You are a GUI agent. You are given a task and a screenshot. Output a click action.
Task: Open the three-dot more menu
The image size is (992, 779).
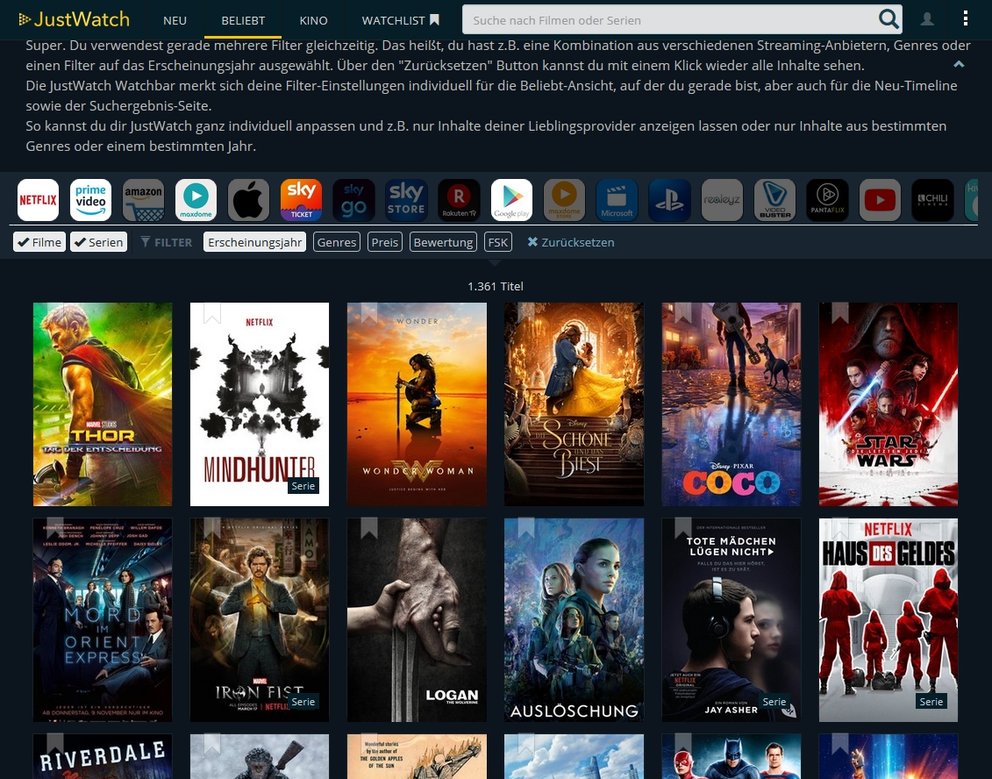click(965, 18)
